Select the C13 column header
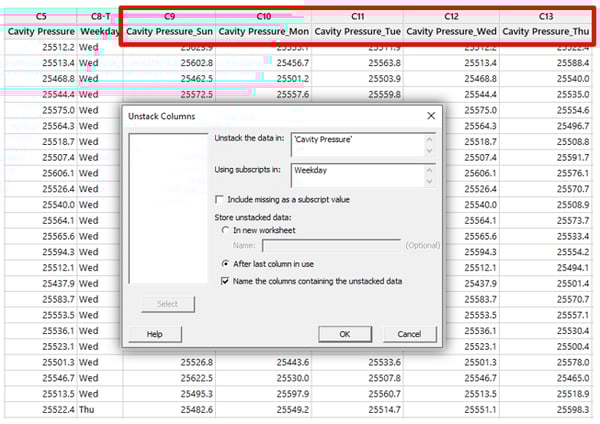This screenshot has height=424, width=600. [x=545, y=16]
